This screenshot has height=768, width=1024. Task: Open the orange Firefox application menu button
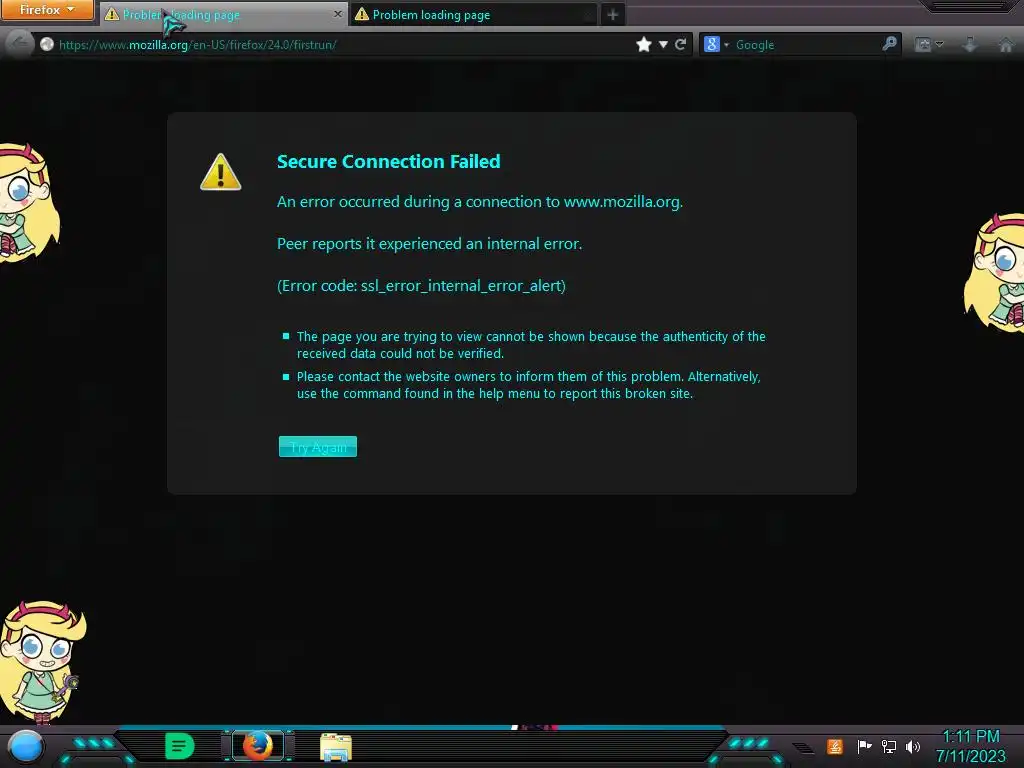47,10
